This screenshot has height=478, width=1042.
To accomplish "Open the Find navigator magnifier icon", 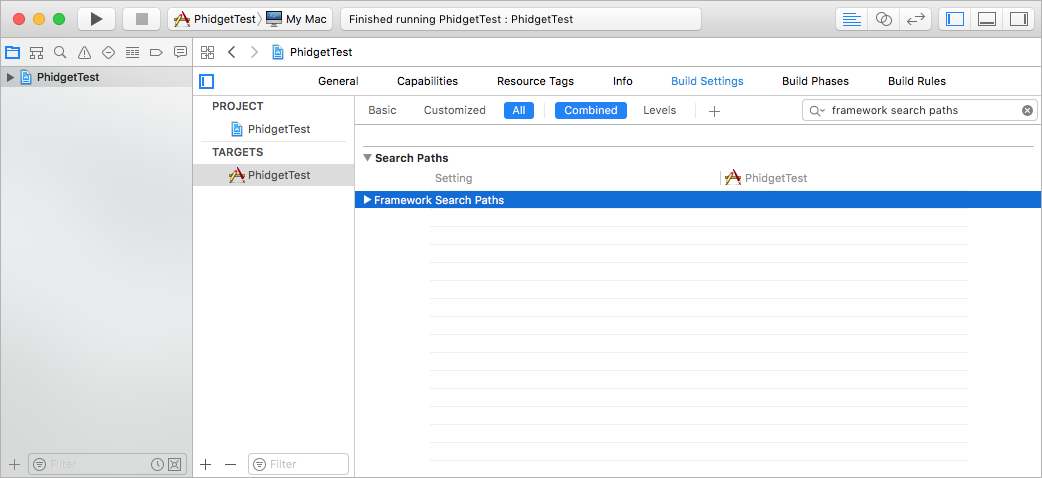I will click(x=60, y=53).
